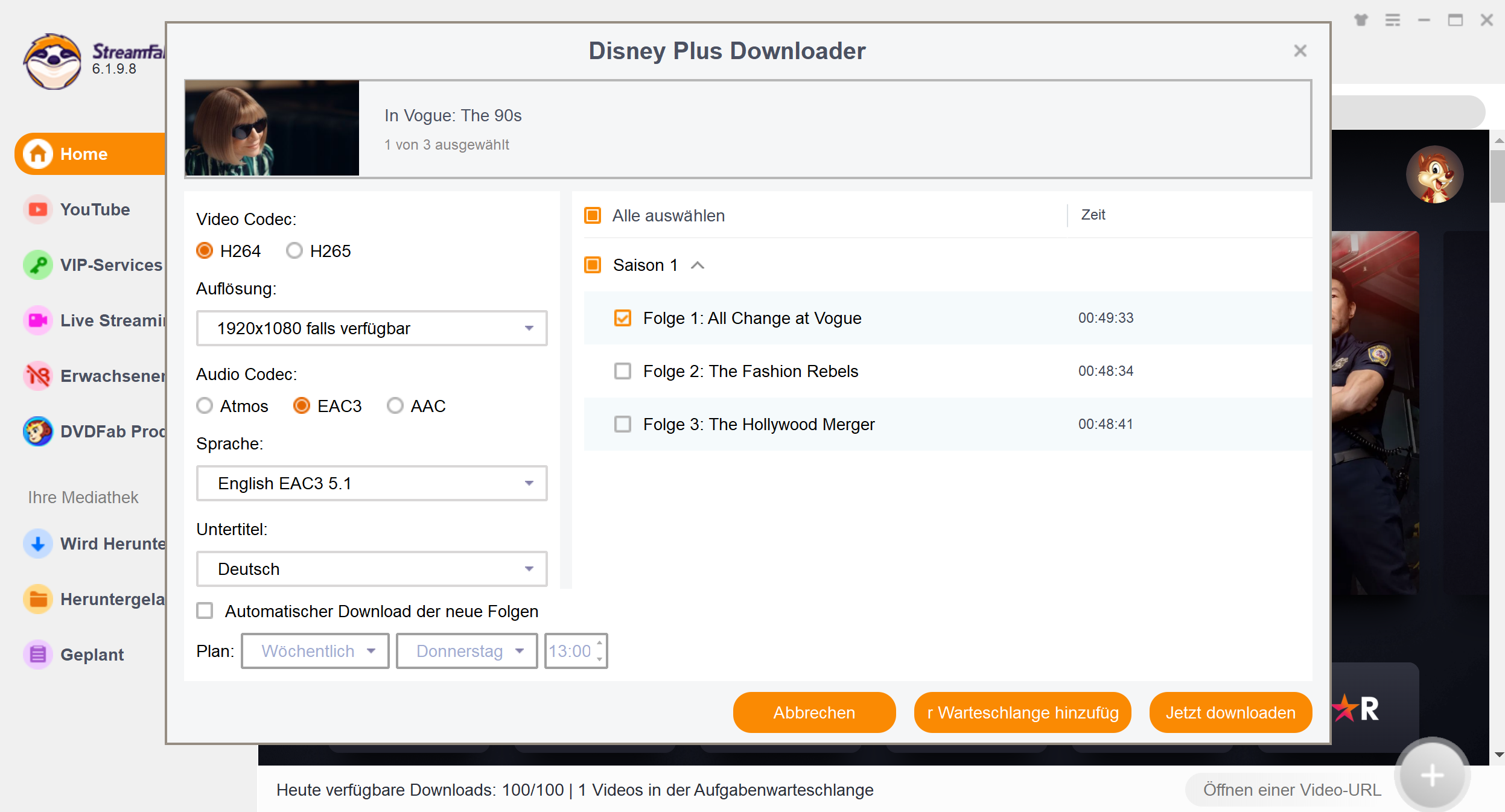Click Öffnen einer Video-URL button
Viewport: 1505px width, 812px height.
(x=1291, y=790)
